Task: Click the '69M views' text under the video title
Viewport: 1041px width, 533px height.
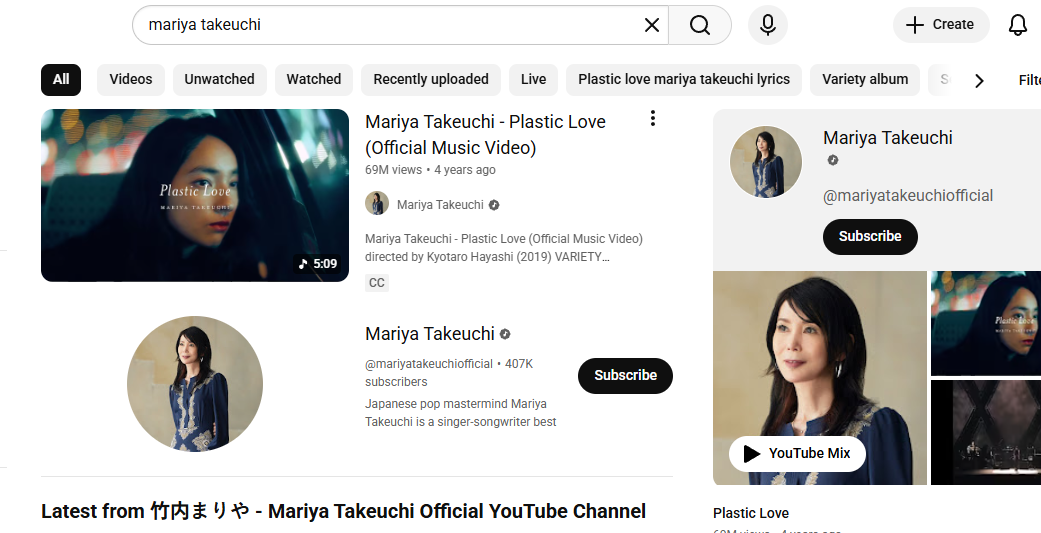Action: [393, 170]
